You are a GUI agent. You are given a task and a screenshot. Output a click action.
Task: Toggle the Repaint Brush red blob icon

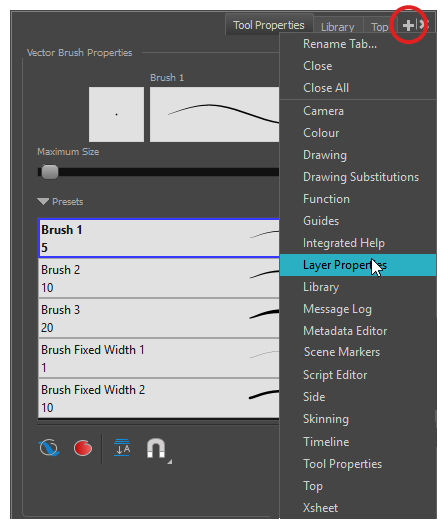(x=83, y=448)
